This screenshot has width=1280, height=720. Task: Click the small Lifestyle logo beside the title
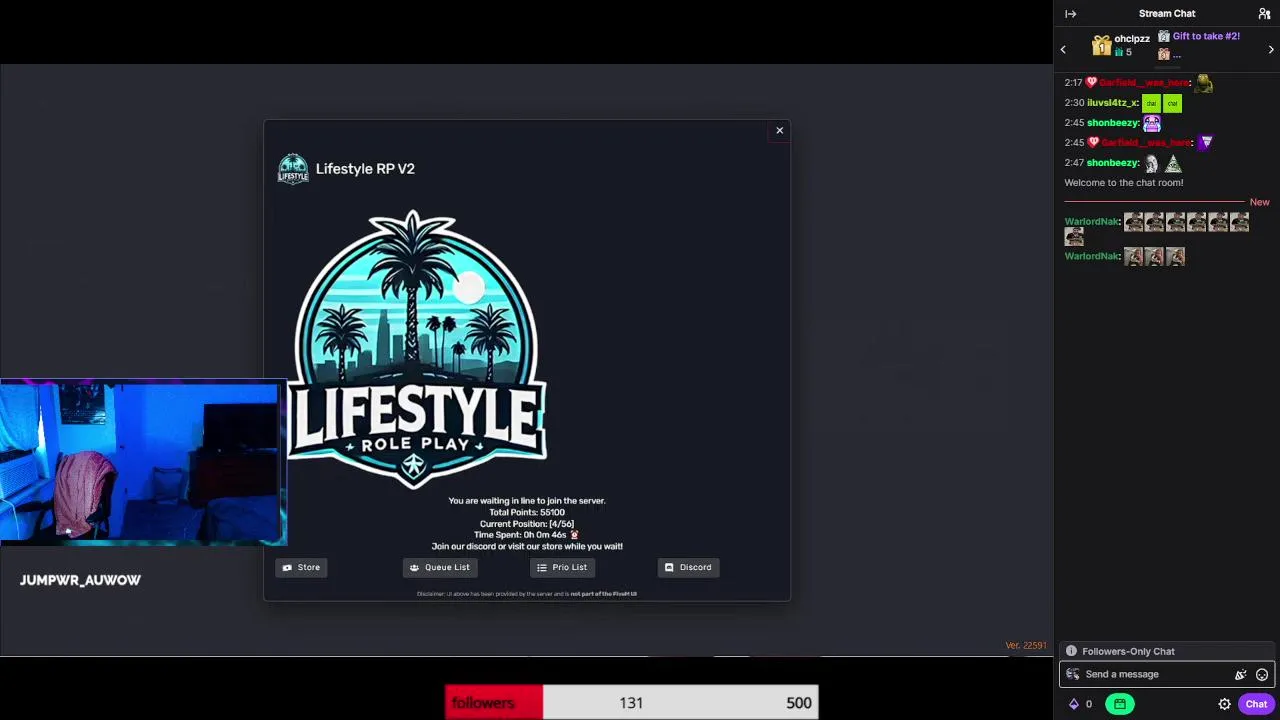coord(293,169)
